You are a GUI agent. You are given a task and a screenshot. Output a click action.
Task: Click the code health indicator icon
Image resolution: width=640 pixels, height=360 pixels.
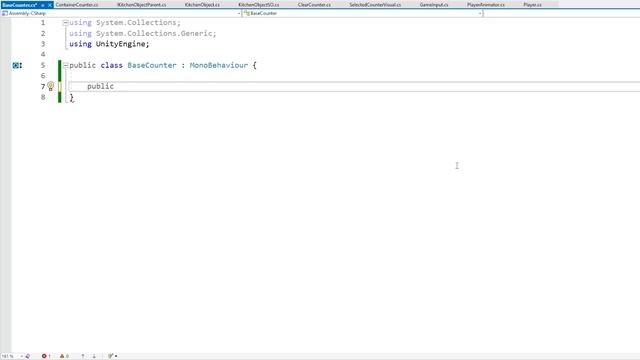pos(28,356)
